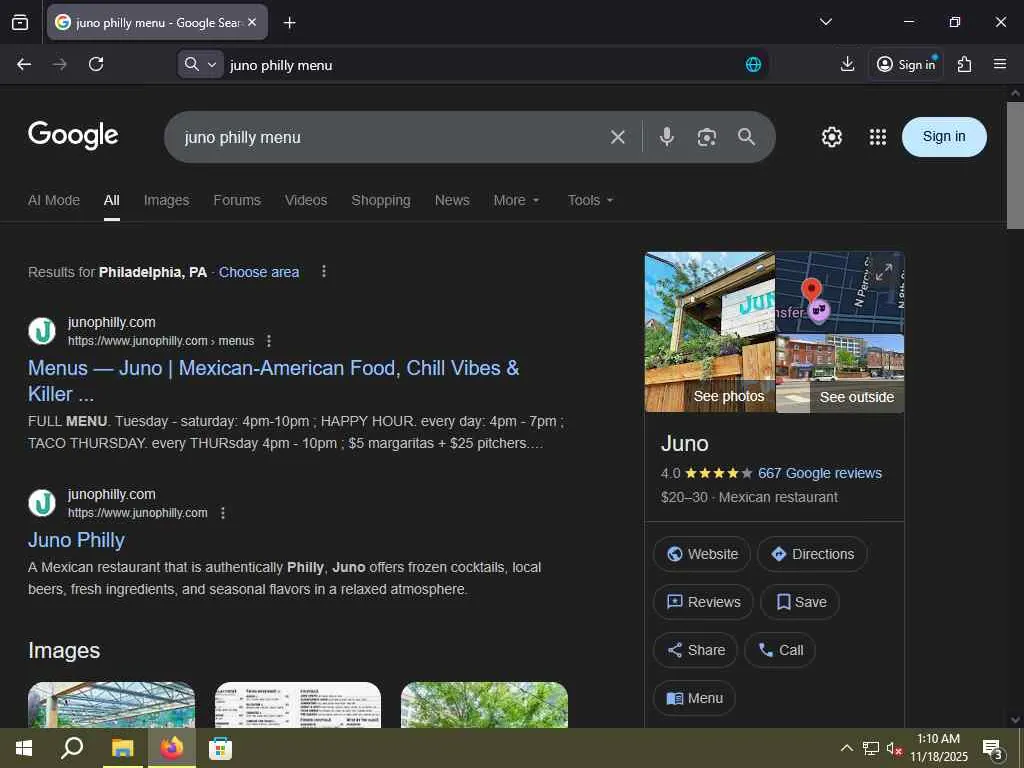
Task: Start voice search with microphone icon
Action: coord(666,136)
